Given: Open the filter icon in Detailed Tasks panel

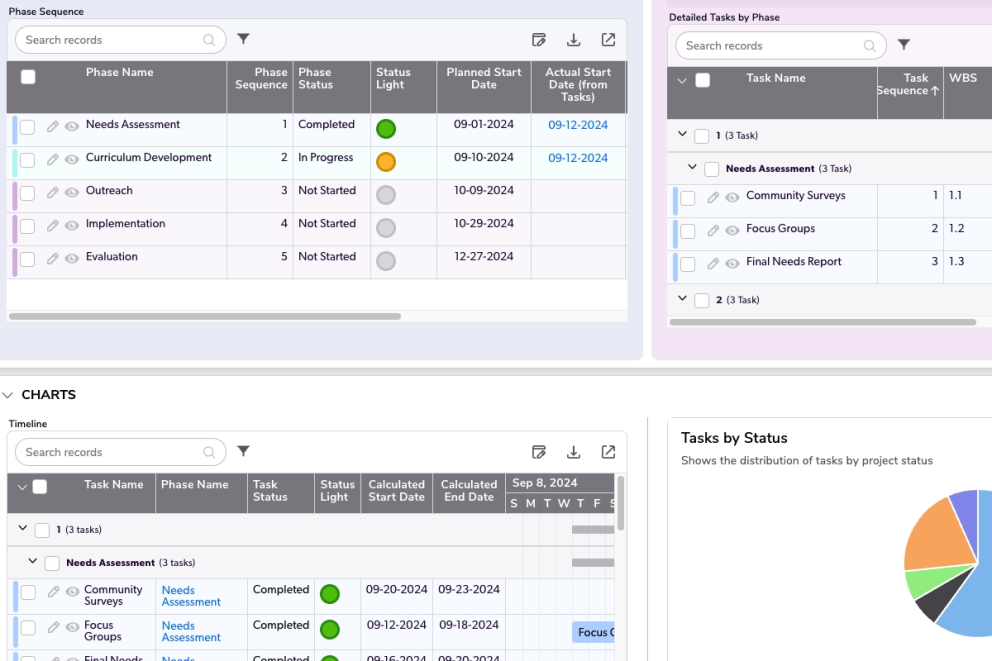Looking at the screenshot, I should point(903,44).
